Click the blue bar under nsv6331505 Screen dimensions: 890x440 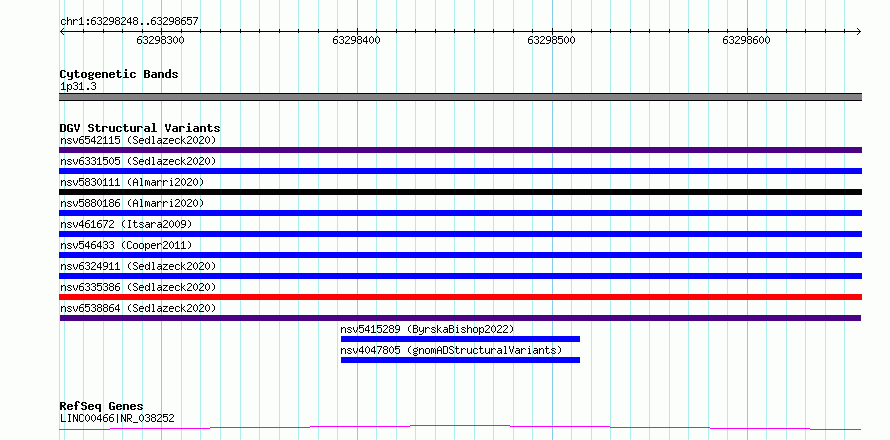point(460,171)
